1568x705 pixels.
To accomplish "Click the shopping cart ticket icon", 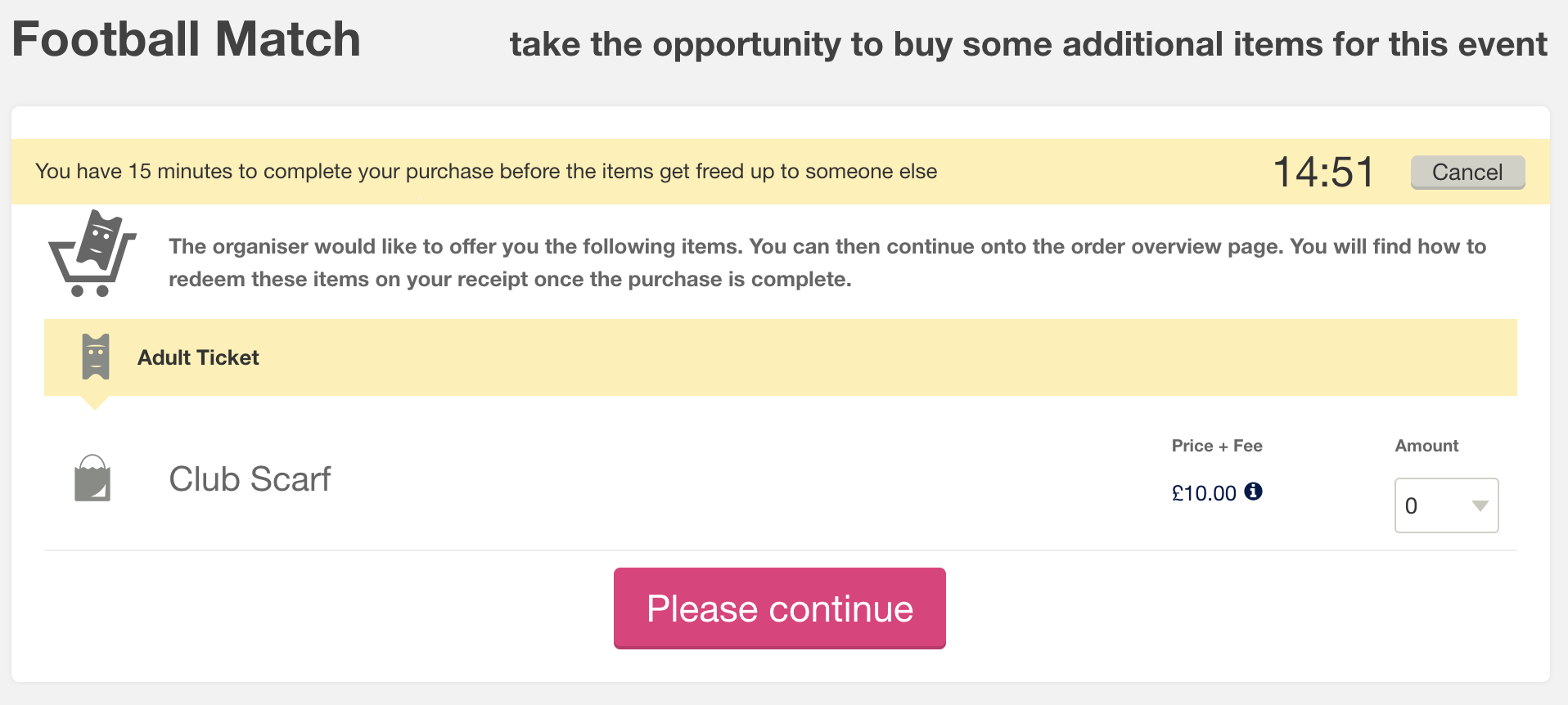I will tap(92, 253).
